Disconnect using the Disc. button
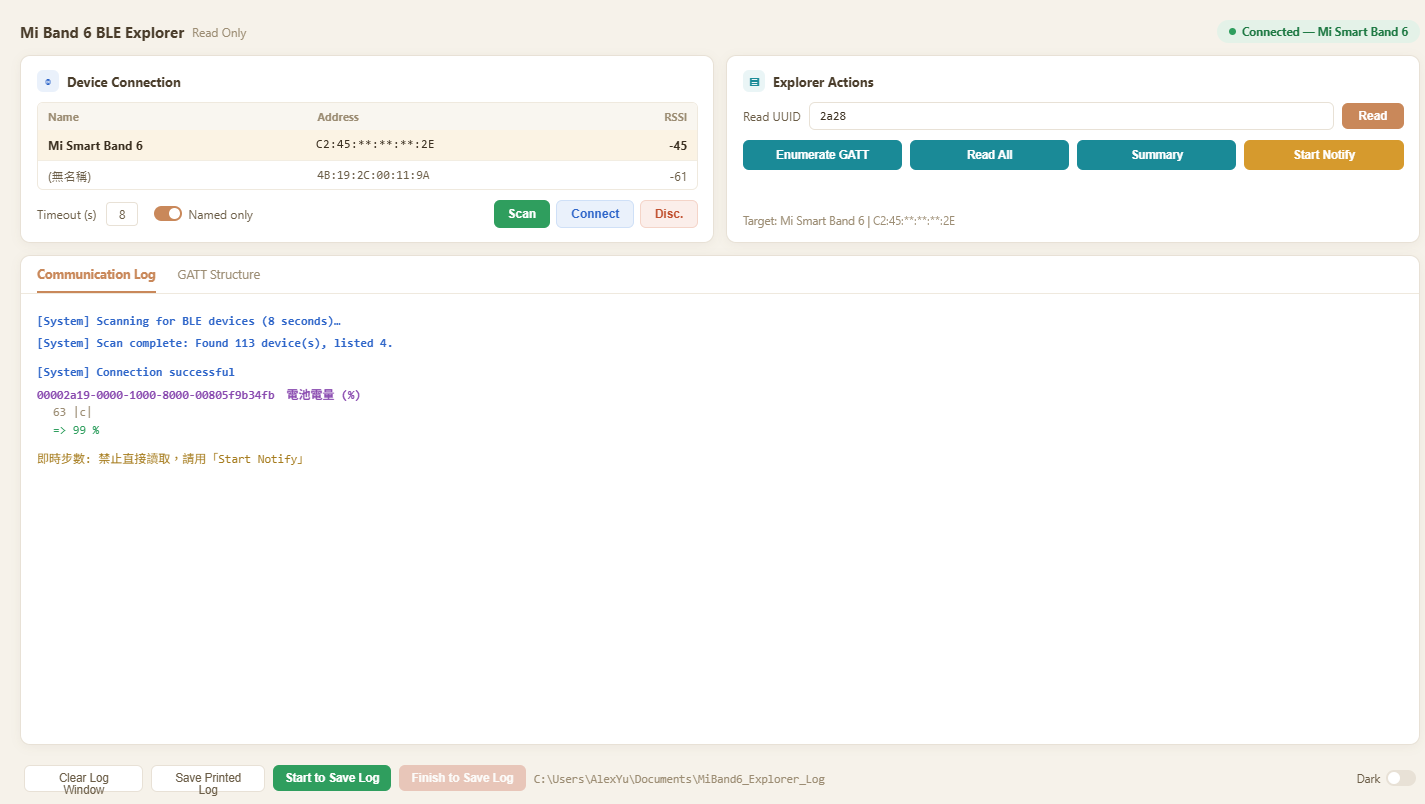Viewport: 1425px width, 804px height. coord(669,214)
